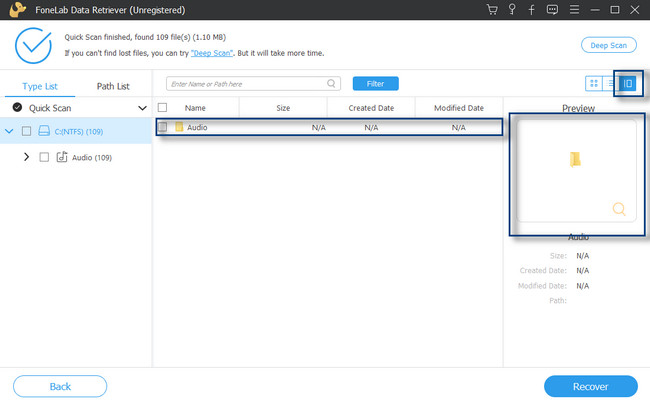Close the FoneLab Data Retriever window

click(x=635, y=10)
